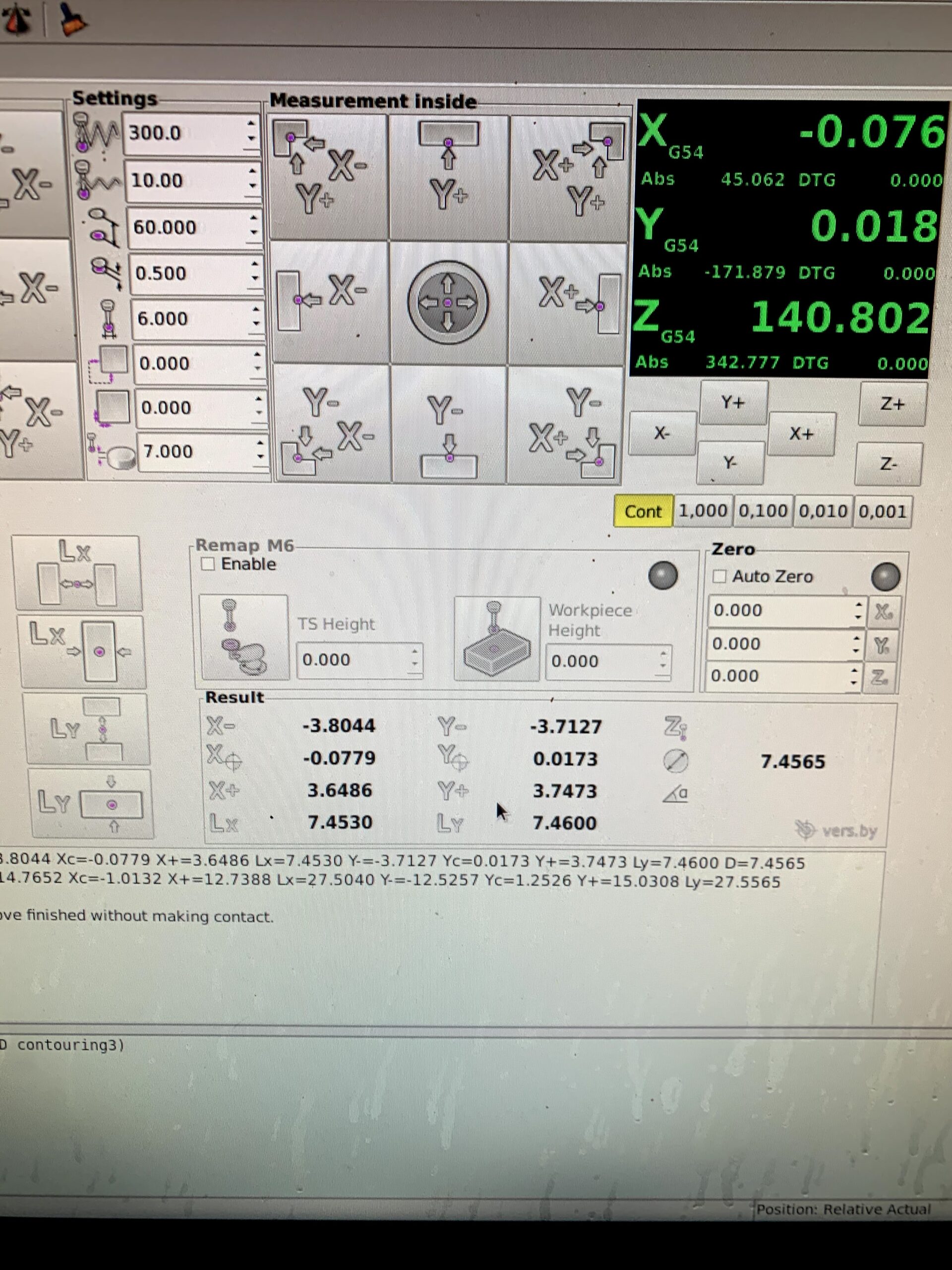Step up the 7.000 probe diameter spinner
The image size is (952, 1270).
(x=260, y=443)
